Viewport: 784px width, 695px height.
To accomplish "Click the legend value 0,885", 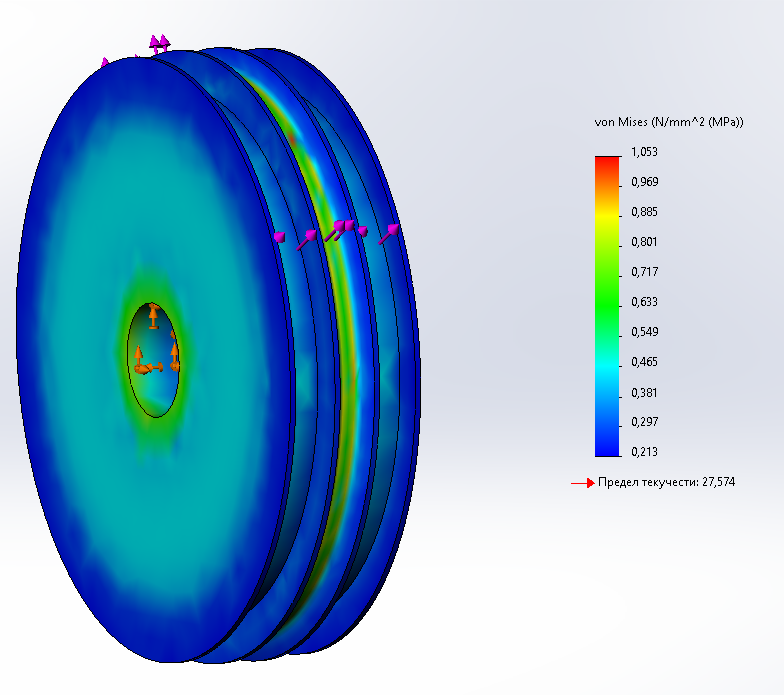I will pos(644,212).
